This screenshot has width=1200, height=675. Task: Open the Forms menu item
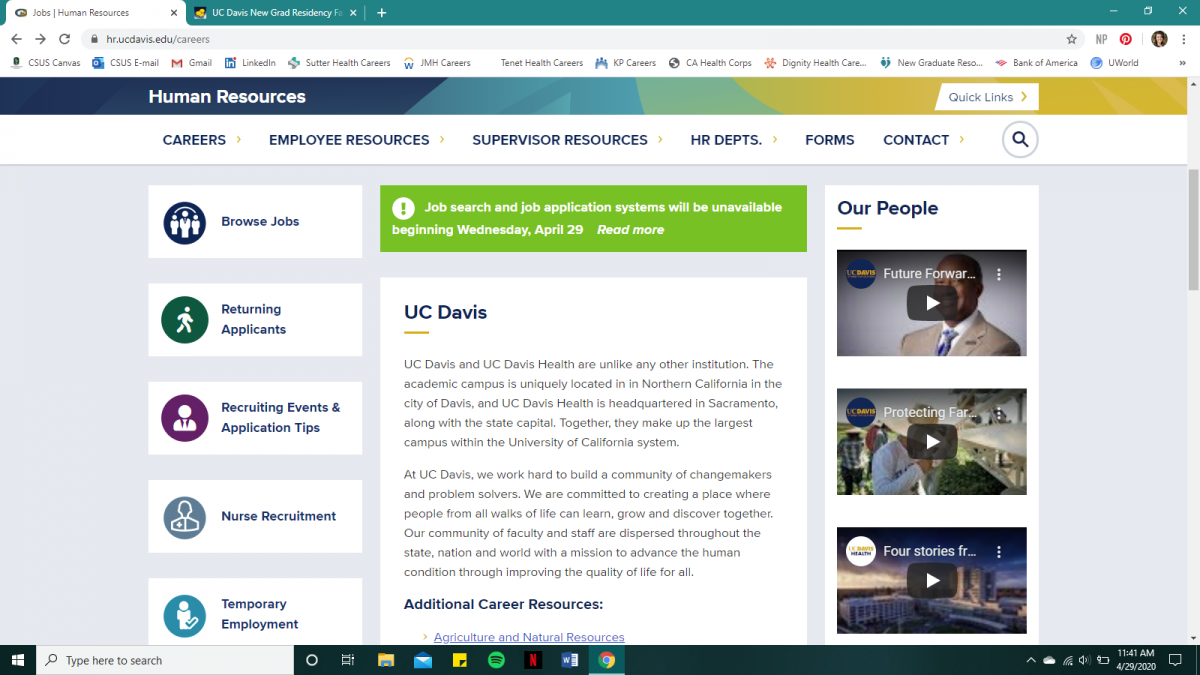point(829,140)
